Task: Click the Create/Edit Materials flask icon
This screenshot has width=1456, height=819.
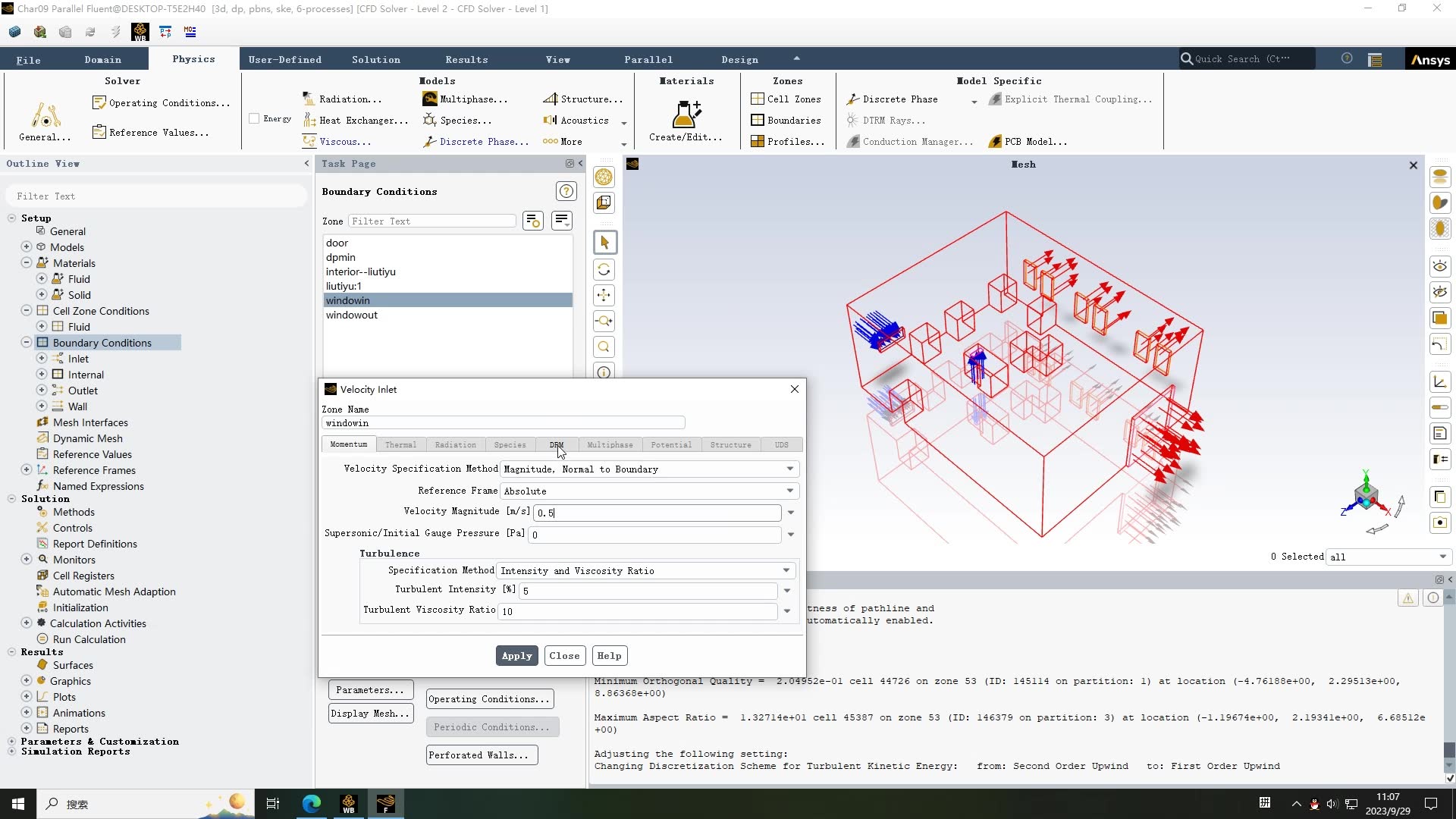Action: click(686, 115)
